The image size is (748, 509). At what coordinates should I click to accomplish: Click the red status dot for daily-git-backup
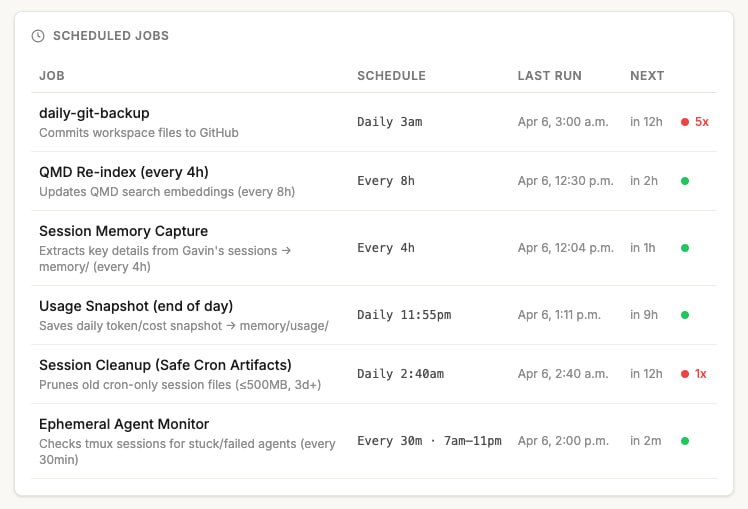(x=685, y=122)
